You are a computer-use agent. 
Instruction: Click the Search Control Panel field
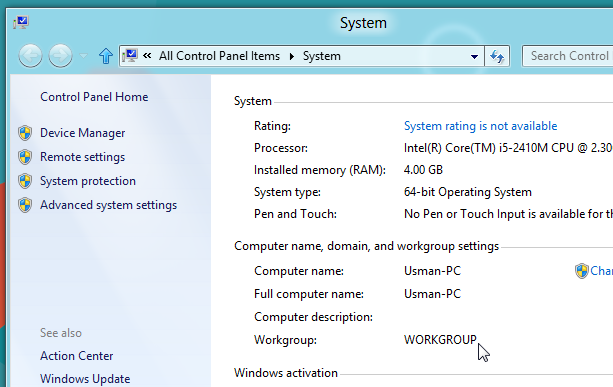[x=568, y=56]
